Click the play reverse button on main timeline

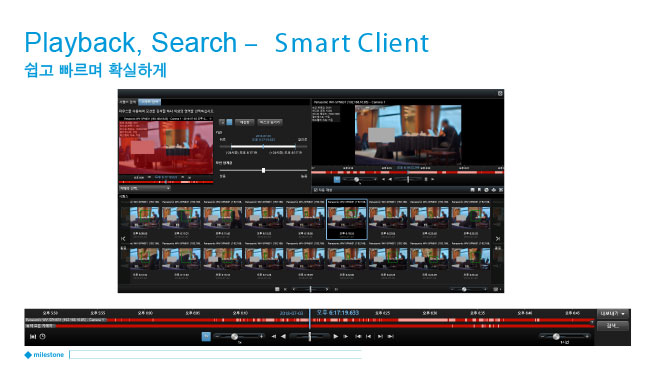(283, 336)
